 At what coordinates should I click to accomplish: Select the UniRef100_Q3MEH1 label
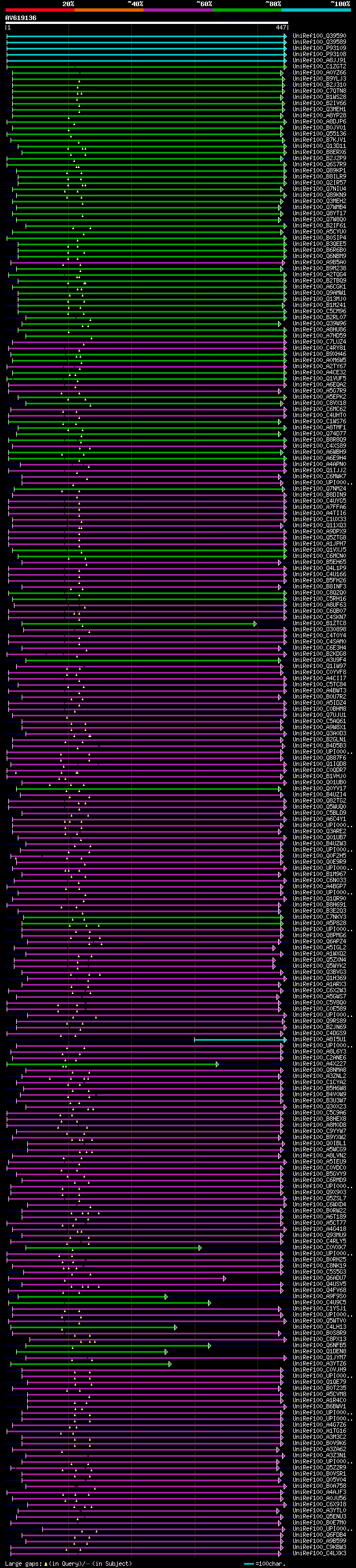point(319,109)
